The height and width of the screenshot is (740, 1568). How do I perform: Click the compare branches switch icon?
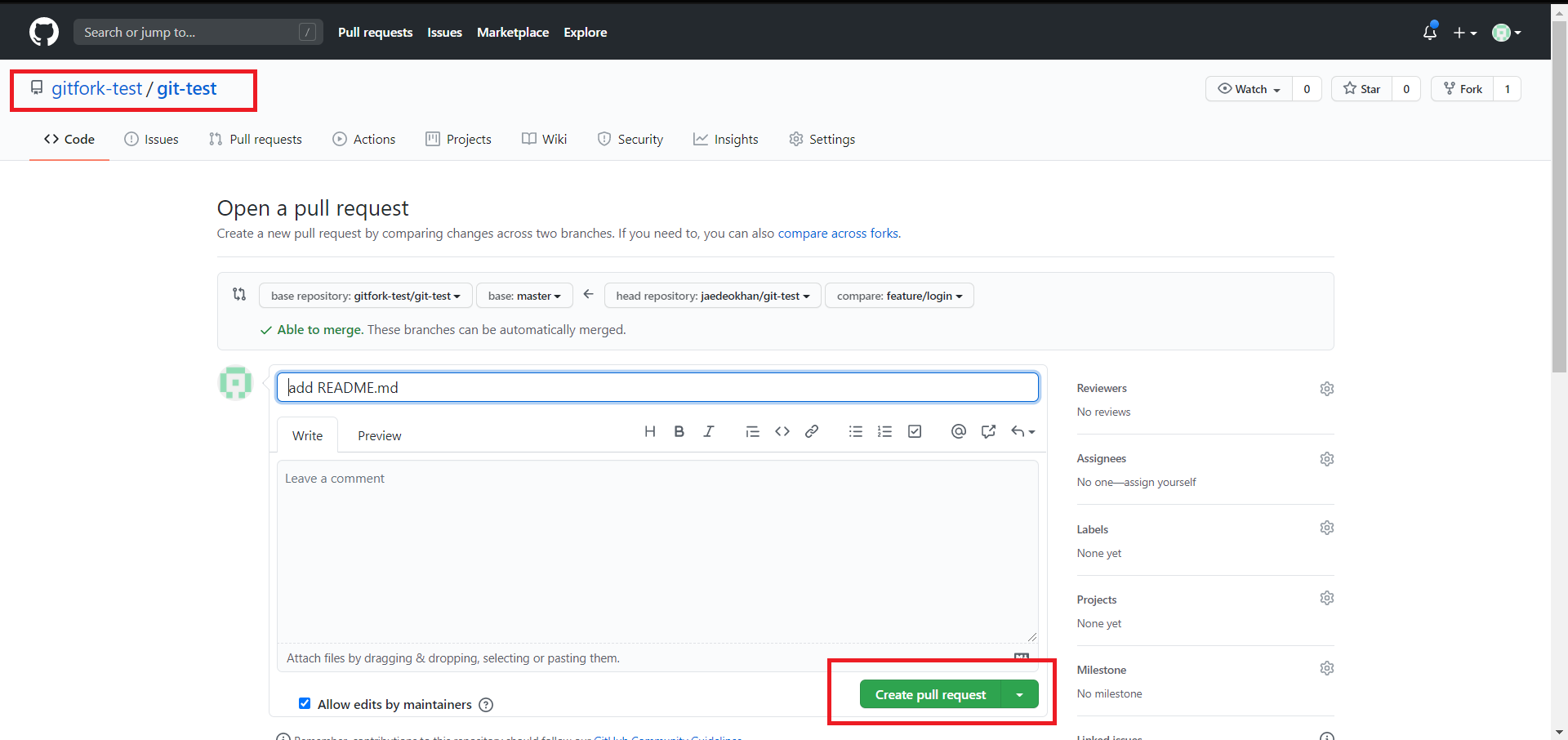239,294
